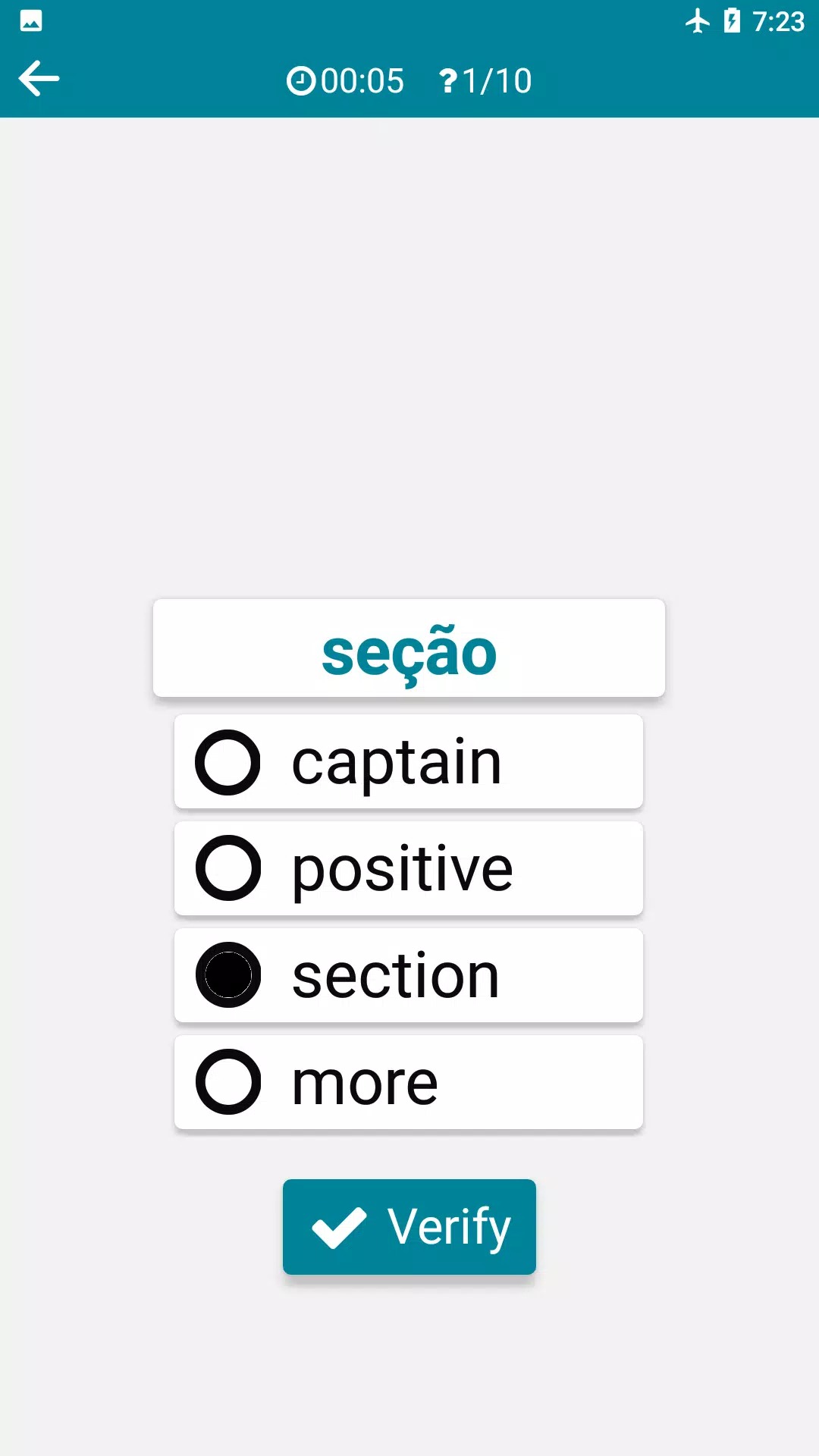819x1456 pixels.
Task: Click the checkmark icon on Verify
Action: pos(339,1227)
